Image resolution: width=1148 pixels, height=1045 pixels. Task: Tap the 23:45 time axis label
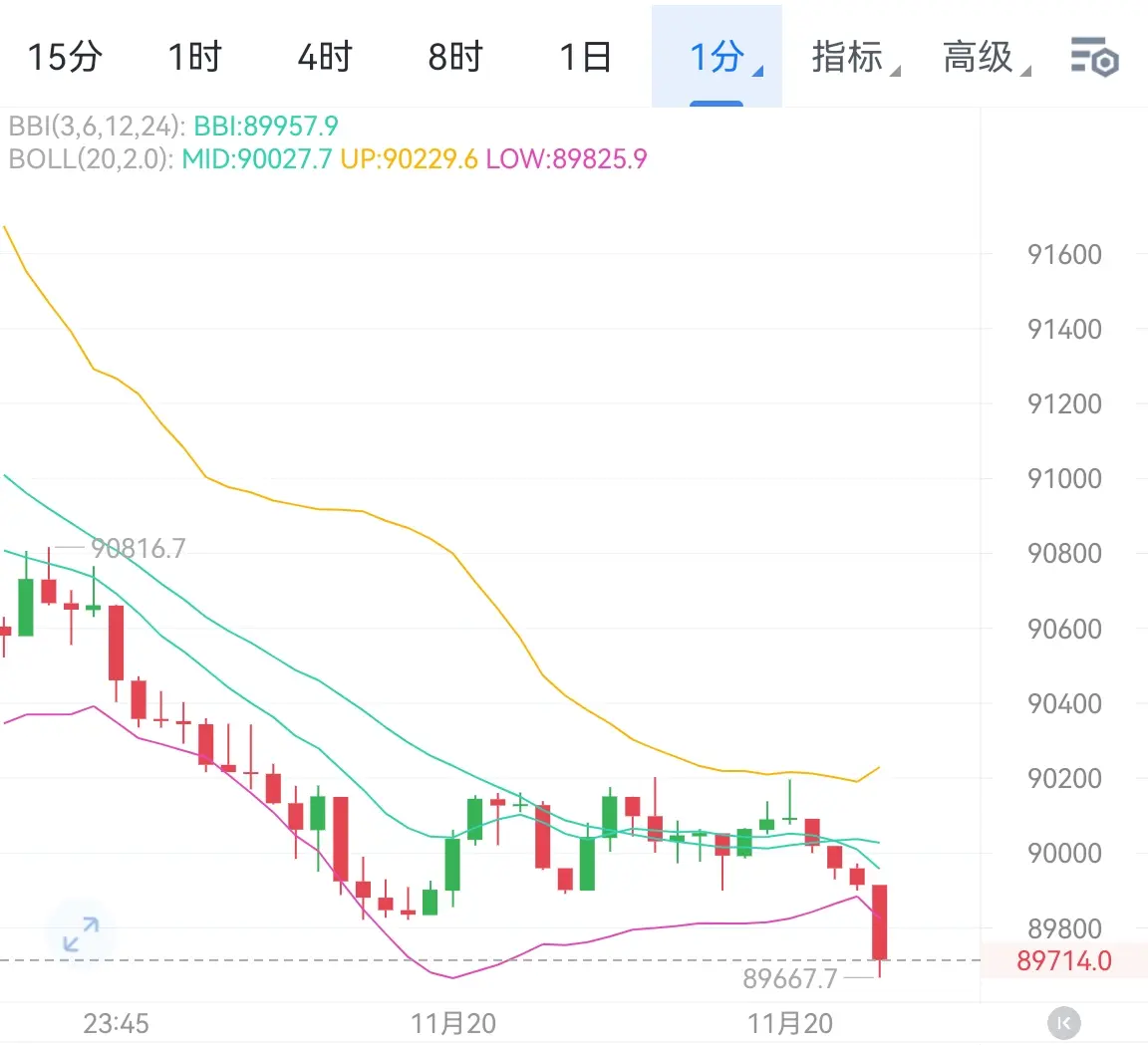coord(116,1023)
